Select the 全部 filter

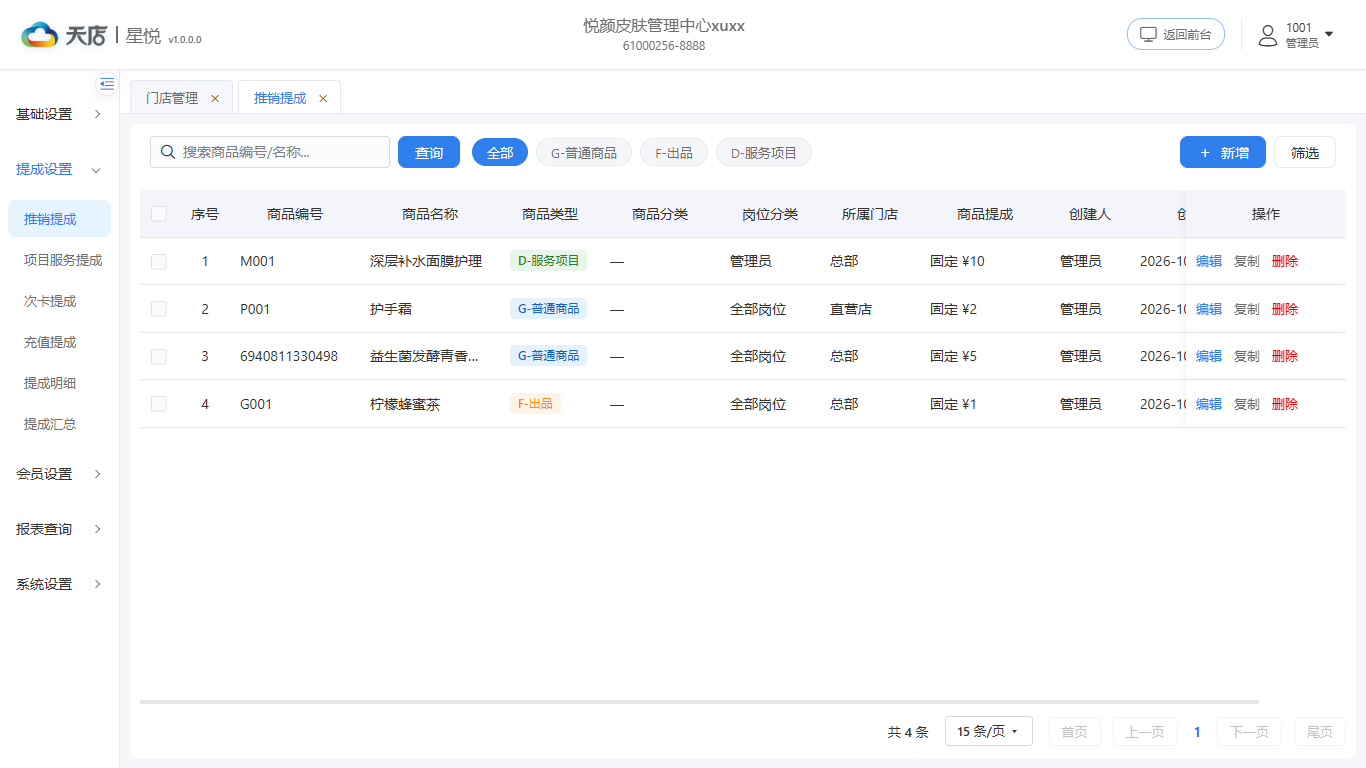pos(500,152)
